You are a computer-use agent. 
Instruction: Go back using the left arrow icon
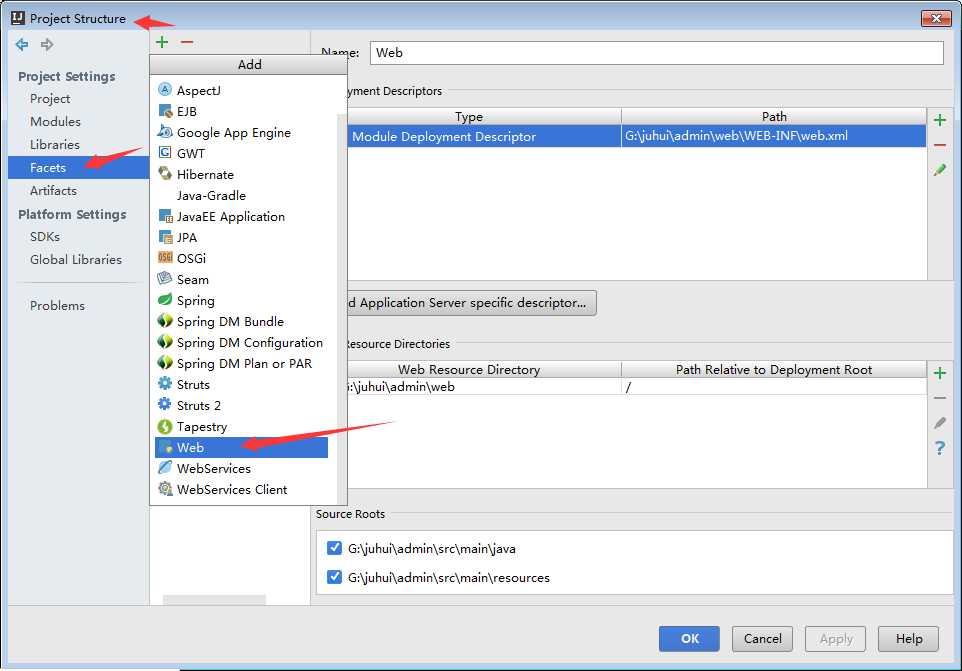point(22,44)
